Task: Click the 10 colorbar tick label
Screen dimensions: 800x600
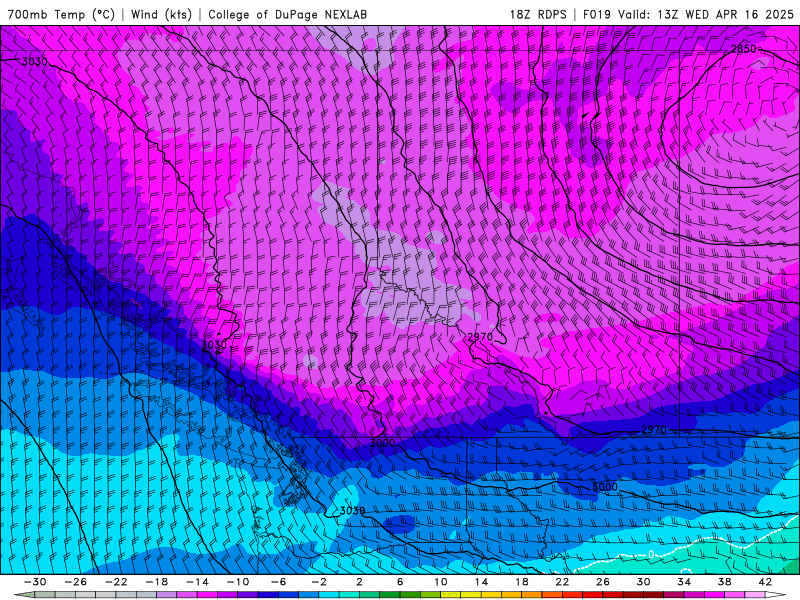Action: coord(441,582)
